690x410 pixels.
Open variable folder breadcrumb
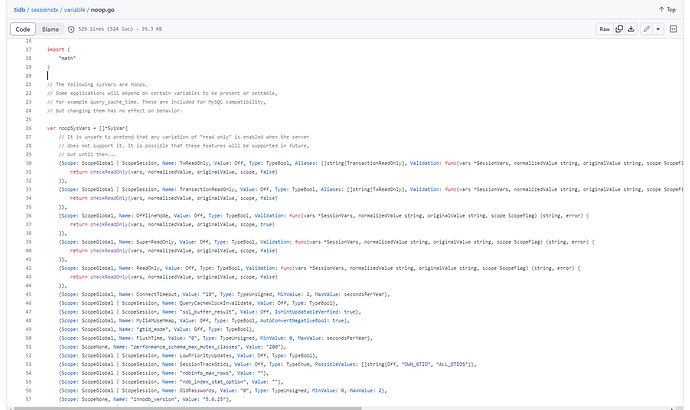pyautogui.click(x=74, y=10)
